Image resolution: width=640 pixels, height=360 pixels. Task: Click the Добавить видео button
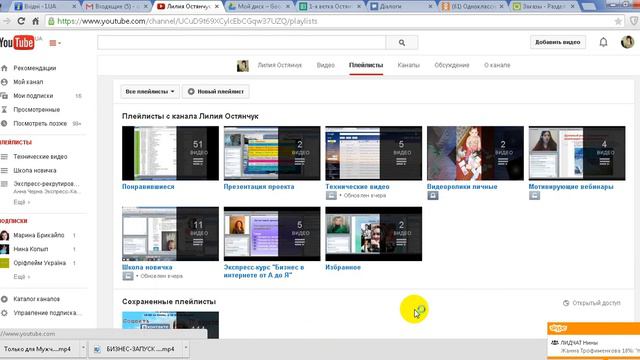[x=558, y=42]
